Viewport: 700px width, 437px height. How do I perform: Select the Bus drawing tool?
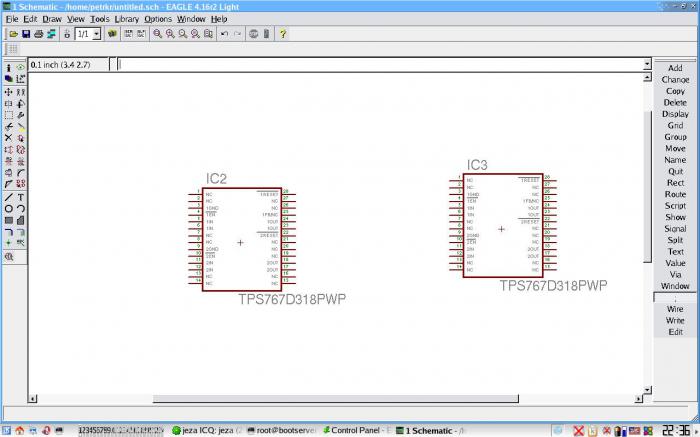point(8,232)
